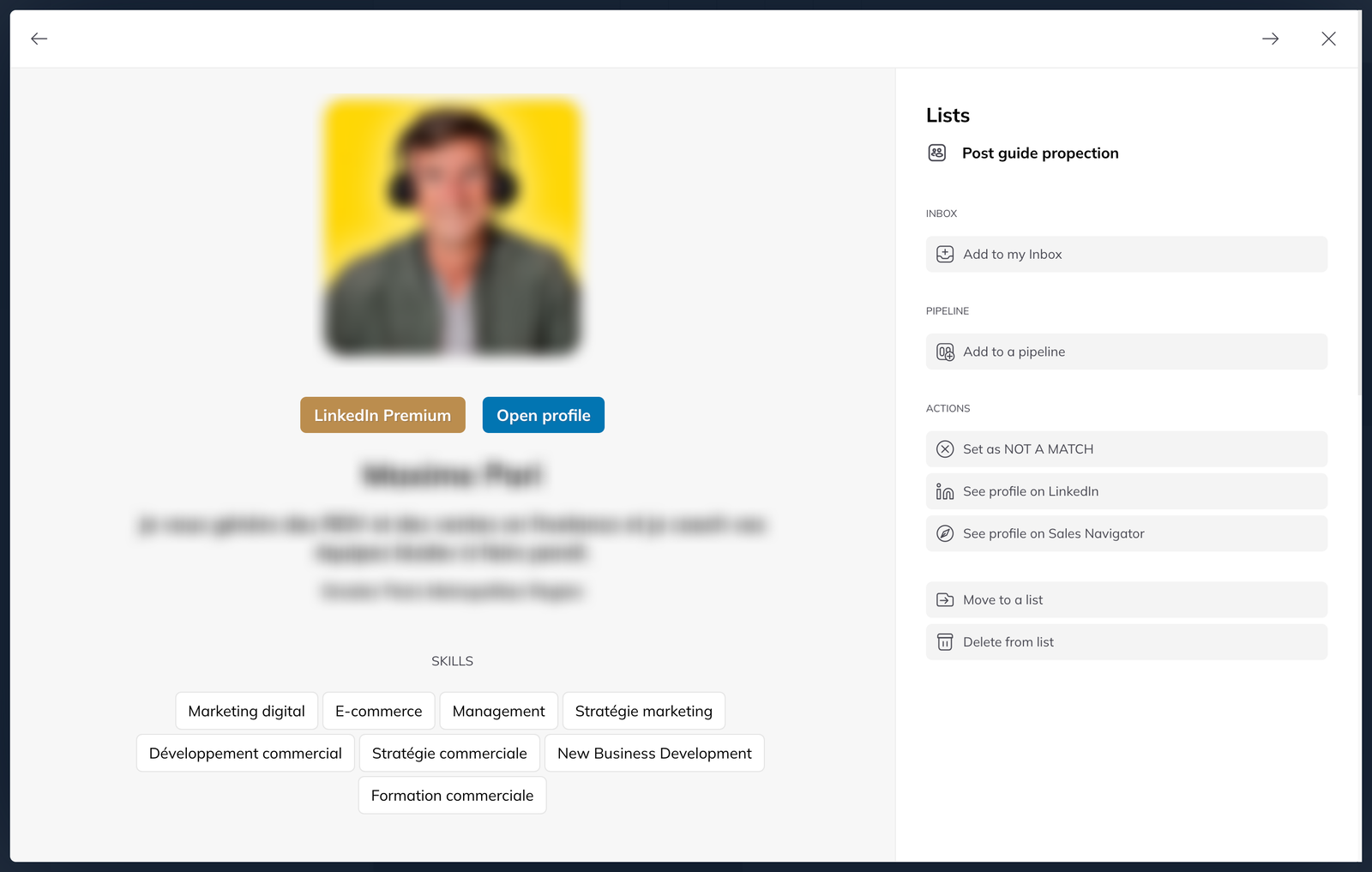1372x872 pixels.
Task: Click the Lists heading
Action: click(x=948, y=115)
